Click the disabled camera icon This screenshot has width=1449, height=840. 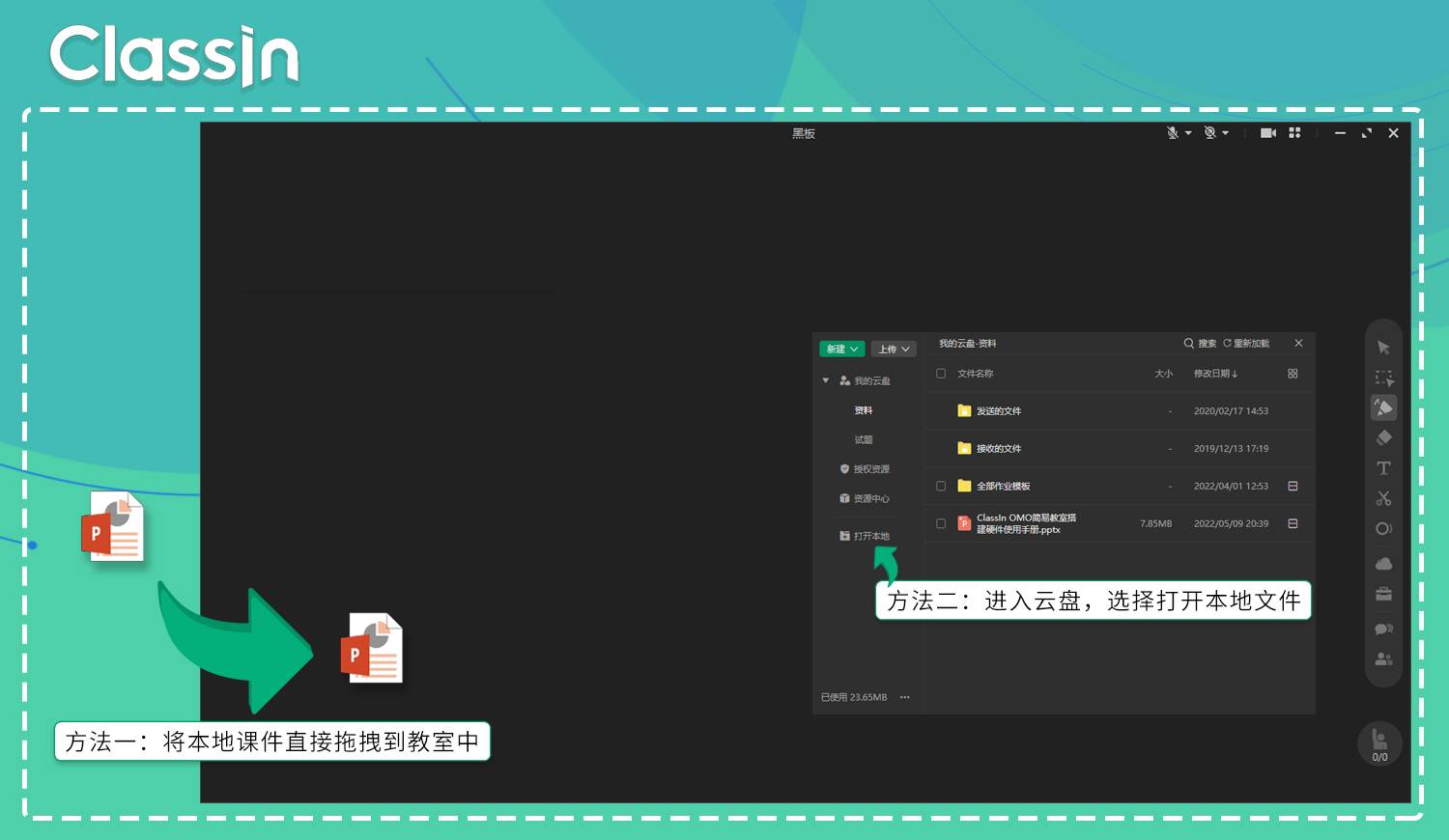click(x=1209, y=133)
